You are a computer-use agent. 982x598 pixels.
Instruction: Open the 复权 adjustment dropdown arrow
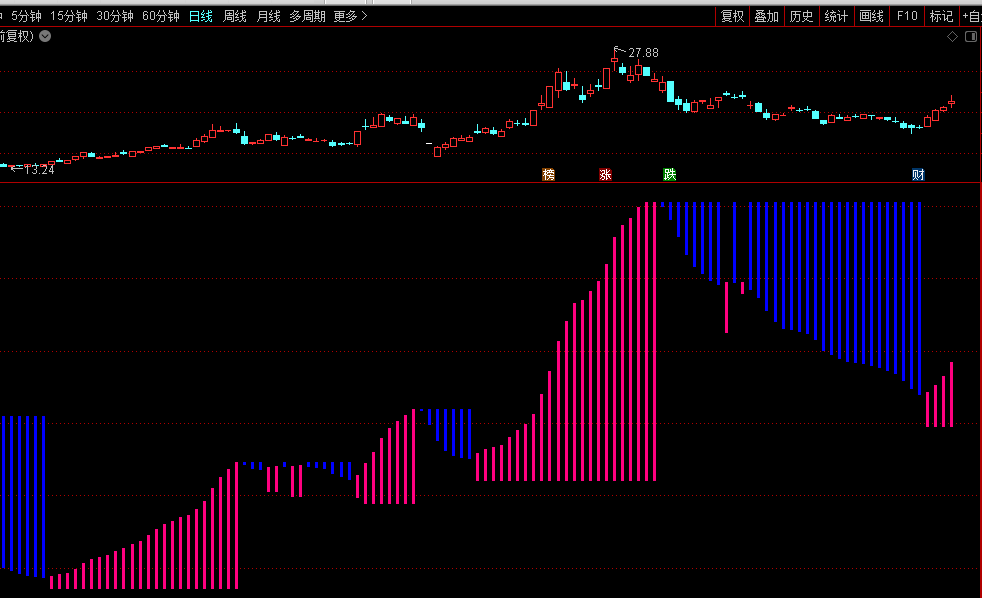[45, 36]
